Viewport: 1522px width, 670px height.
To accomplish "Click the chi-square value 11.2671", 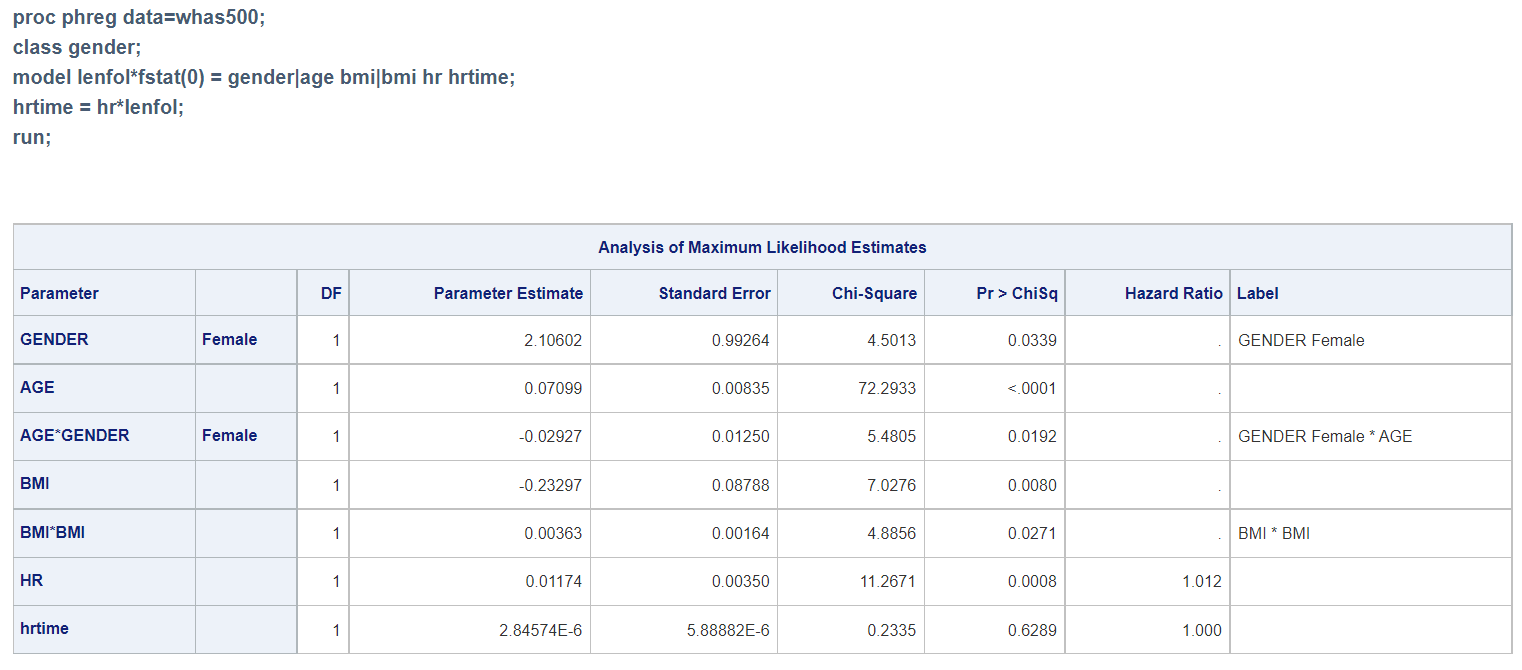I will (887, 581).
